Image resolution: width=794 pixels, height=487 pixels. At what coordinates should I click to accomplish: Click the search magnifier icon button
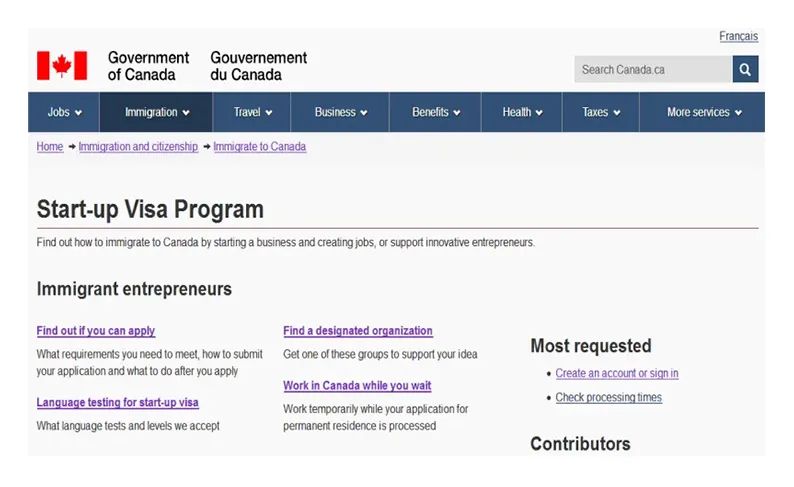tap(745, 69)
